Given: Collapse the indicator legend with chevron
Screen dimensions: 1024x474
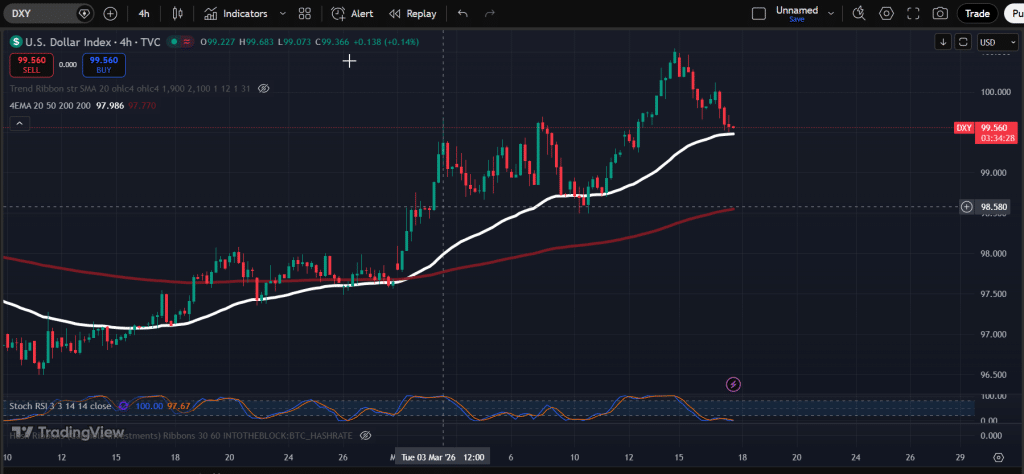Looking at the screenshot, I should pyautogui.click(x=18, y=123).
